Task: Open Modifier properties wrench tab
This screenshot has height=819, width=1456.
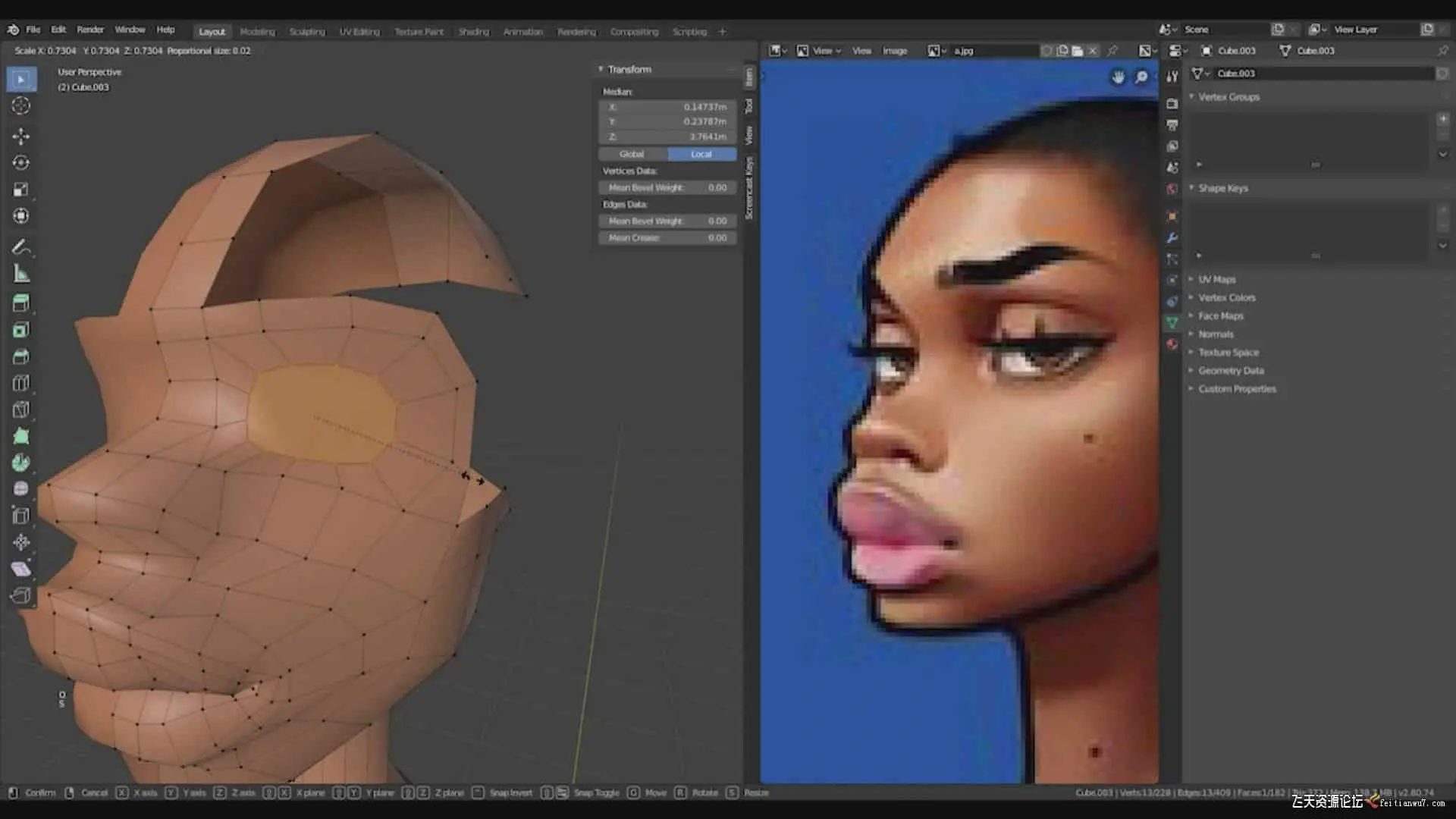Action: coord(1172,237)
